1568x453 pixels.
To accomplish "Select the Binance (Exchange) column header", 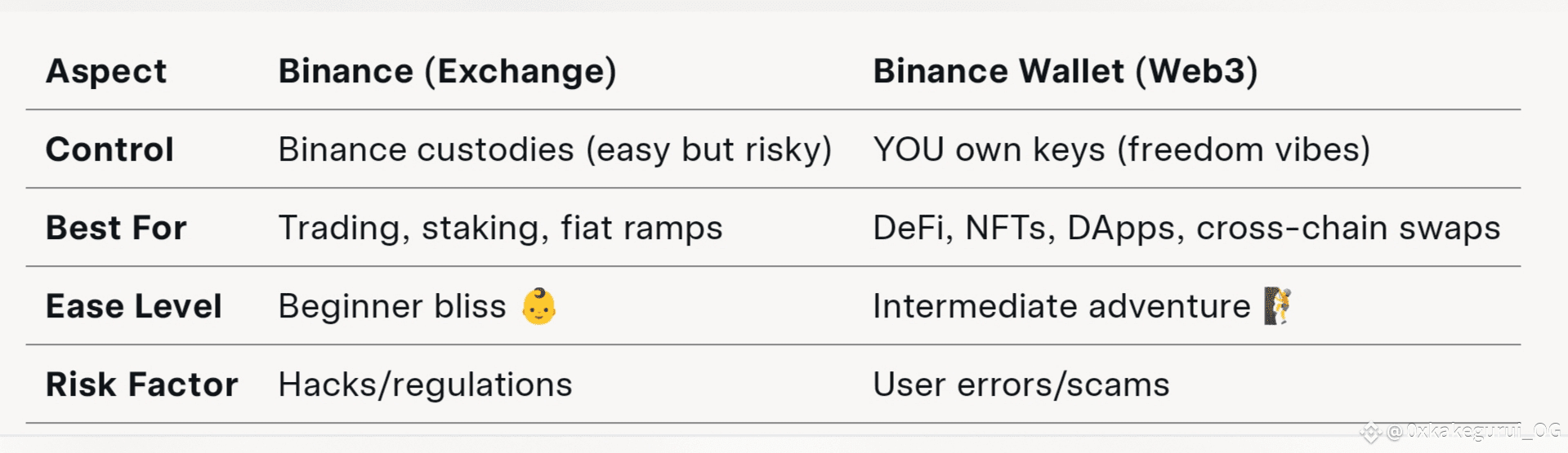I will pyautogui.click(x=447, y=71).
